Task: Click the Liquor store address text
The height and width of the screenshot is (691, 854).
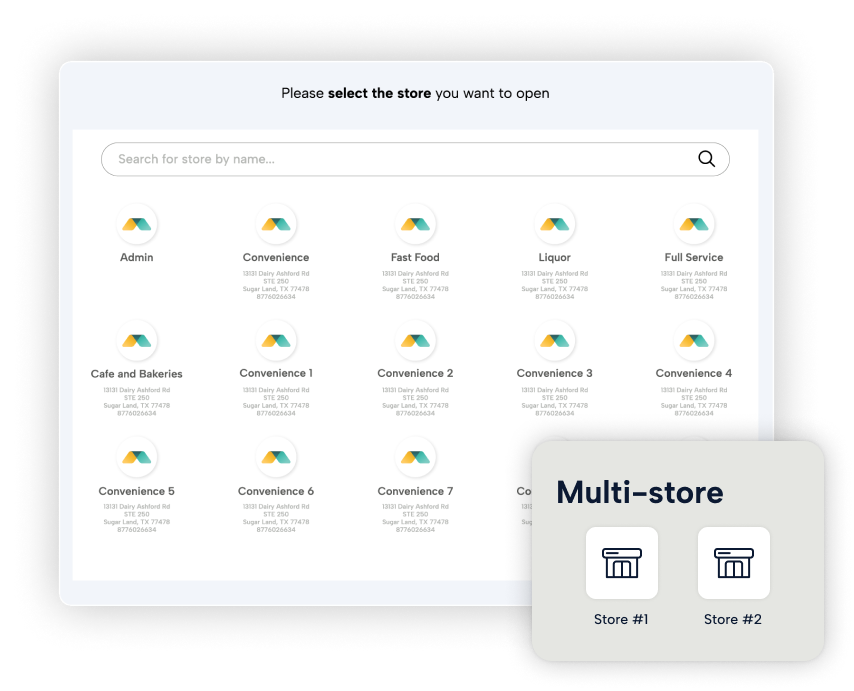Action: click(554, 285)
